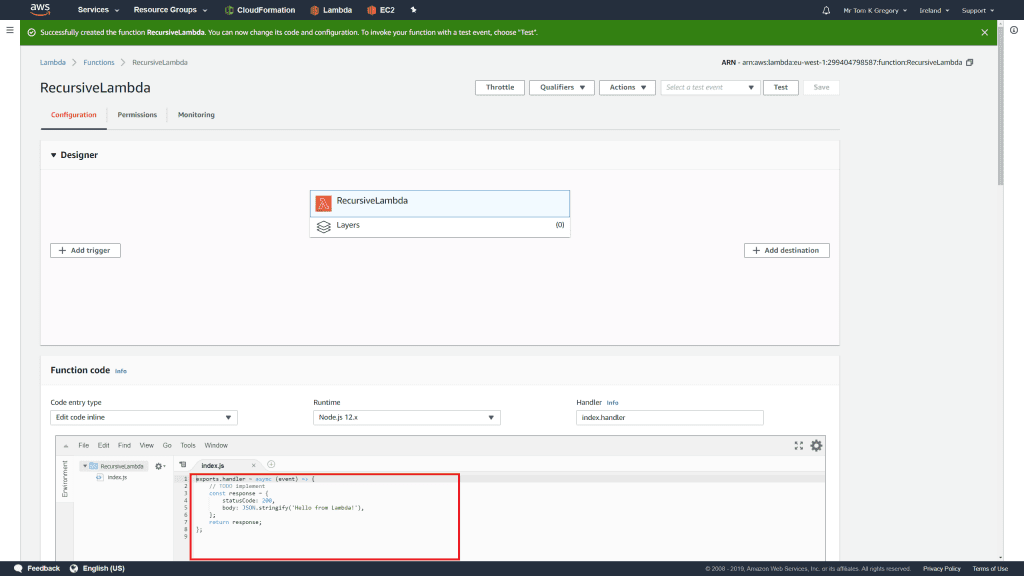Image resolution: width=1024 pixels, height=576 pixels.
Task: Click the Add trigger button
Action: (85, 250)
